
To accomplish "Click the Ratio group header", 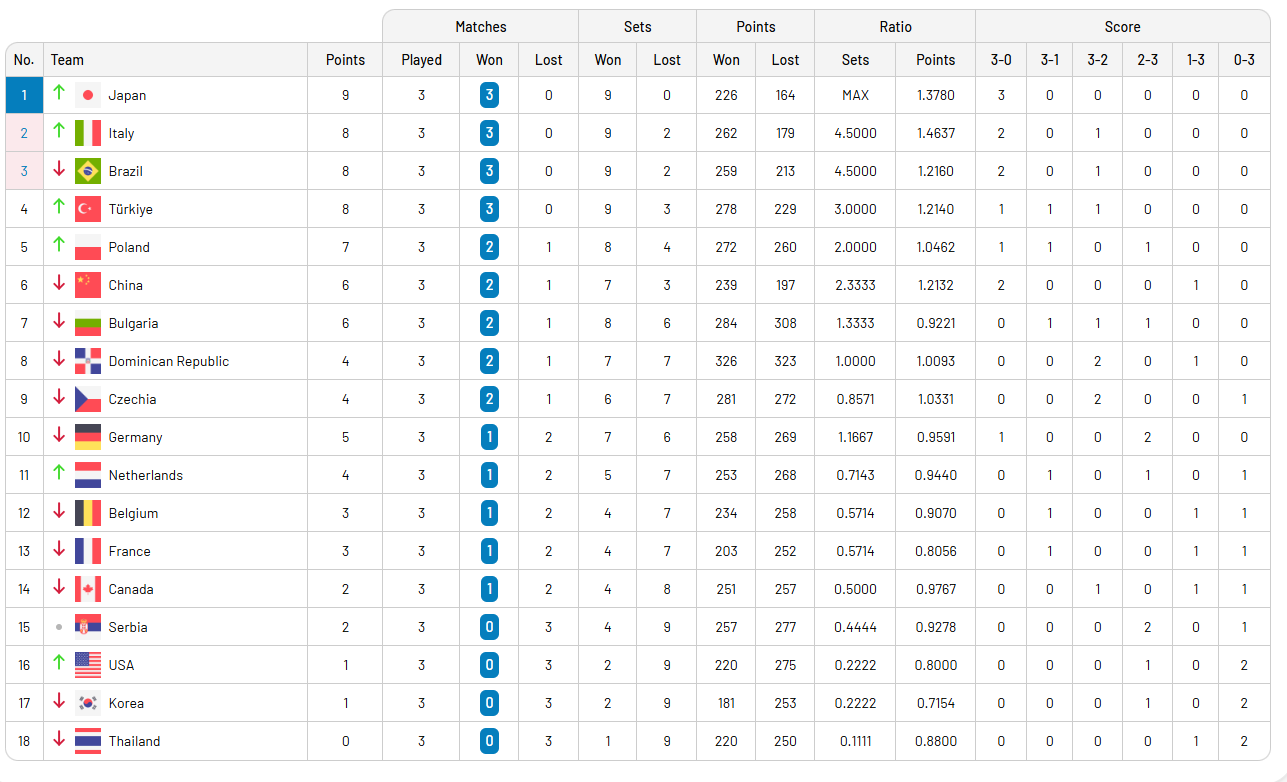I will point(895,27).
